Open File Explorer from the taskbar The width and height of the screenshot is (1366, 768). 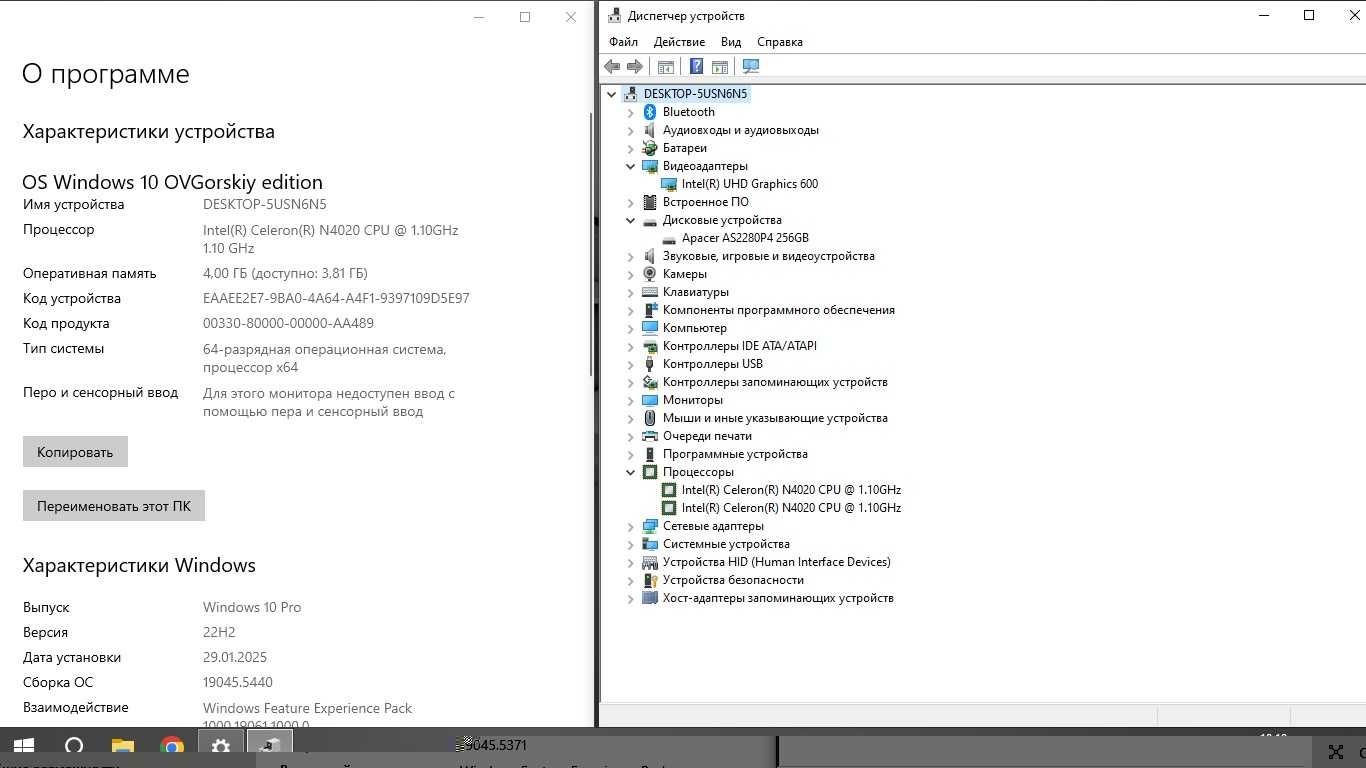coord(122,747)
